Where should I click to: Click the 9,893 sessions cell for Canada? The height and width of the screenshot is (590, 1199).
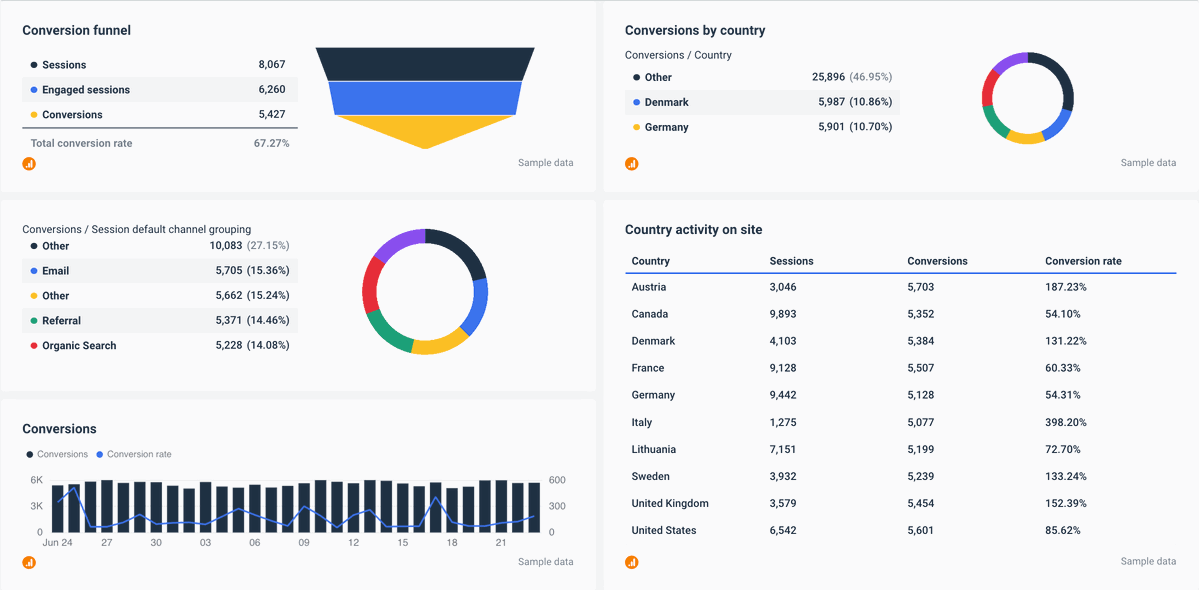tap(783, 314)
